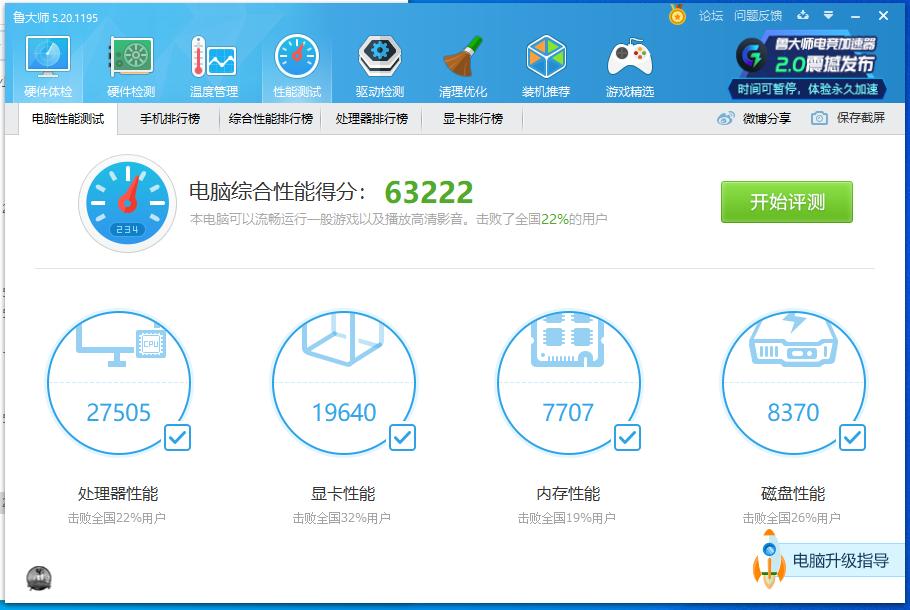This screenshot has width=910, height=610.
Task: Switch to the 手机排行榜 tab
Action: point(170,118)
